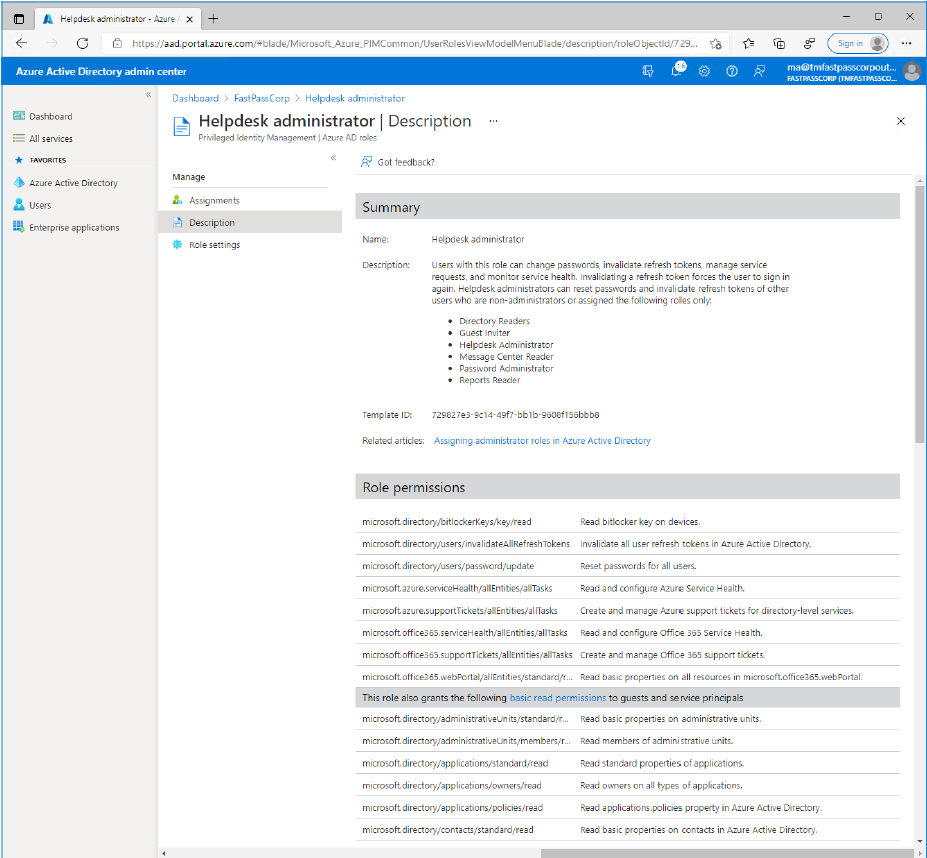Click the help question mark icon
Viewport: 927px width, 858px height.
click(x=732, y=71)
